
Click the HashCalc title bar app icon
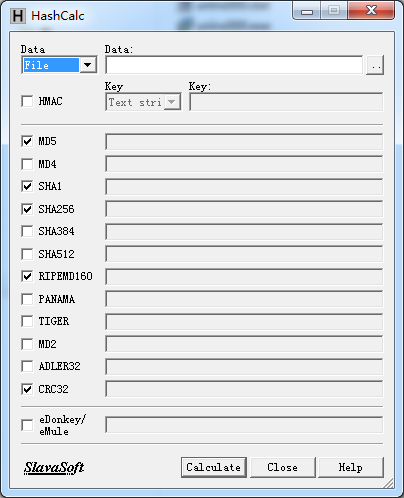(18, 16)
